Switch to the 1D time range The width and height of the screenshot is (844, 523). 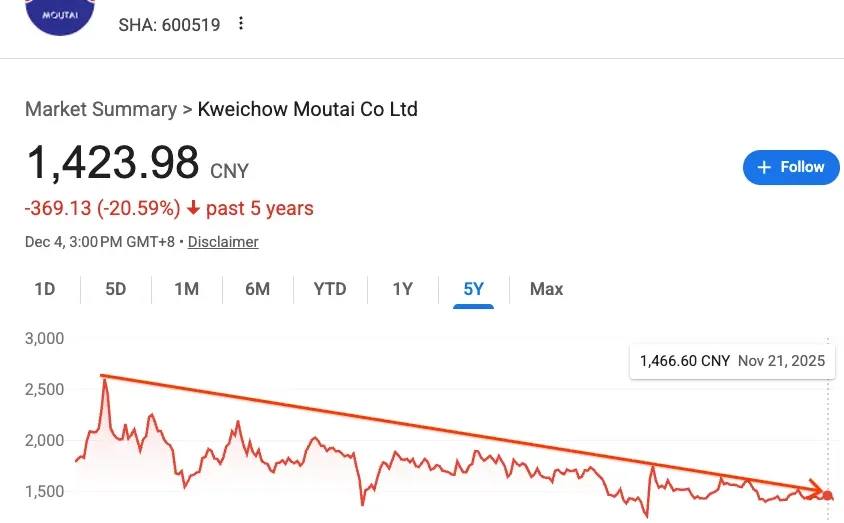click(45, 289)
